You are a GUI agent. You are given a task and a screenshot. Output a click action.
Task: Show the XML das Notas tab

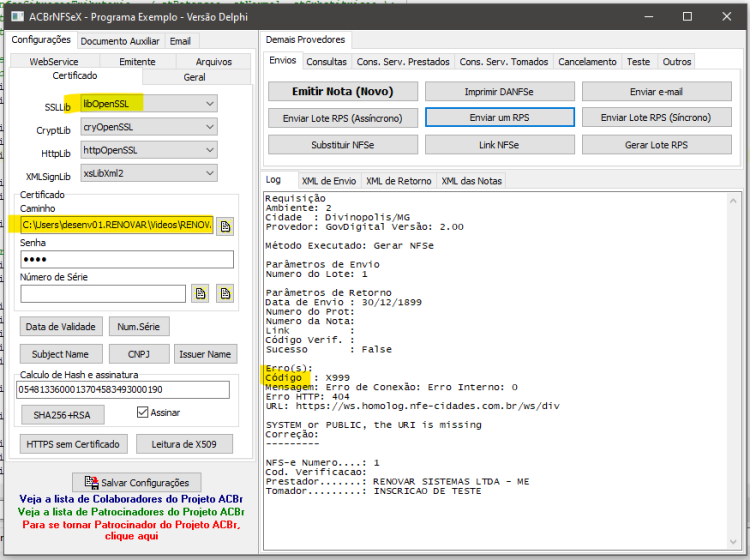tap(472, 181)
